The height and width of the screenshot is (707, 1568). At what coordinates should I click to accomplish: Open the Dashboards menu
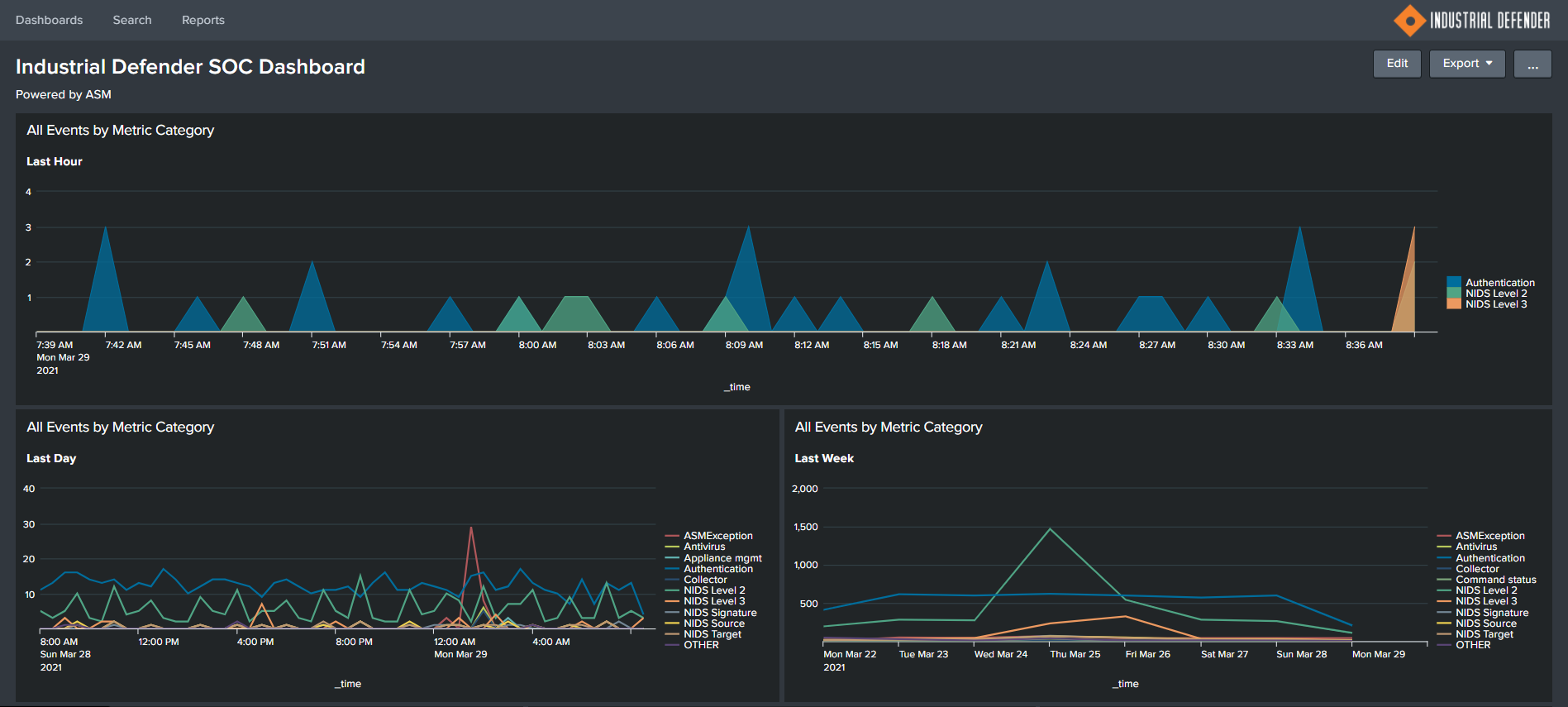pyautogui.click(x=49, y=20)
